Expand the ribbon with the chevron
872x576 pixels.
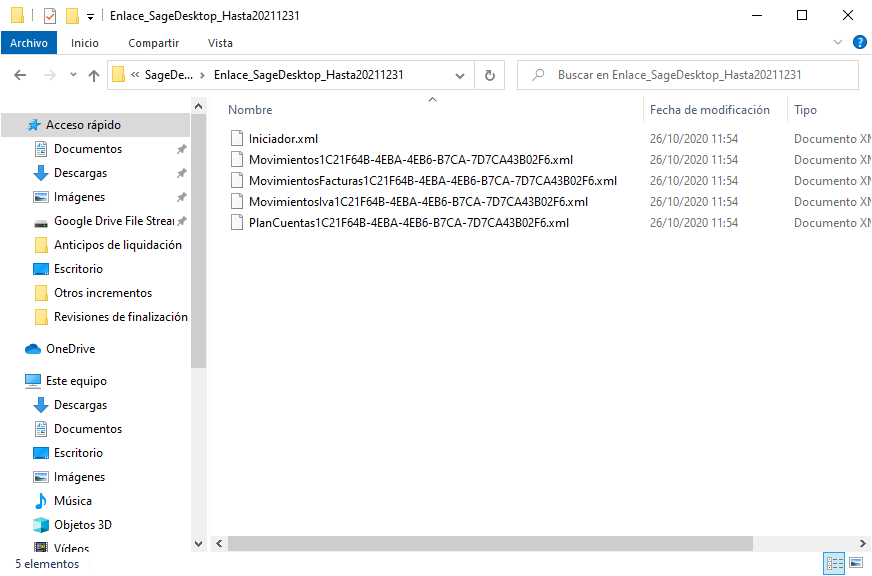838,42
